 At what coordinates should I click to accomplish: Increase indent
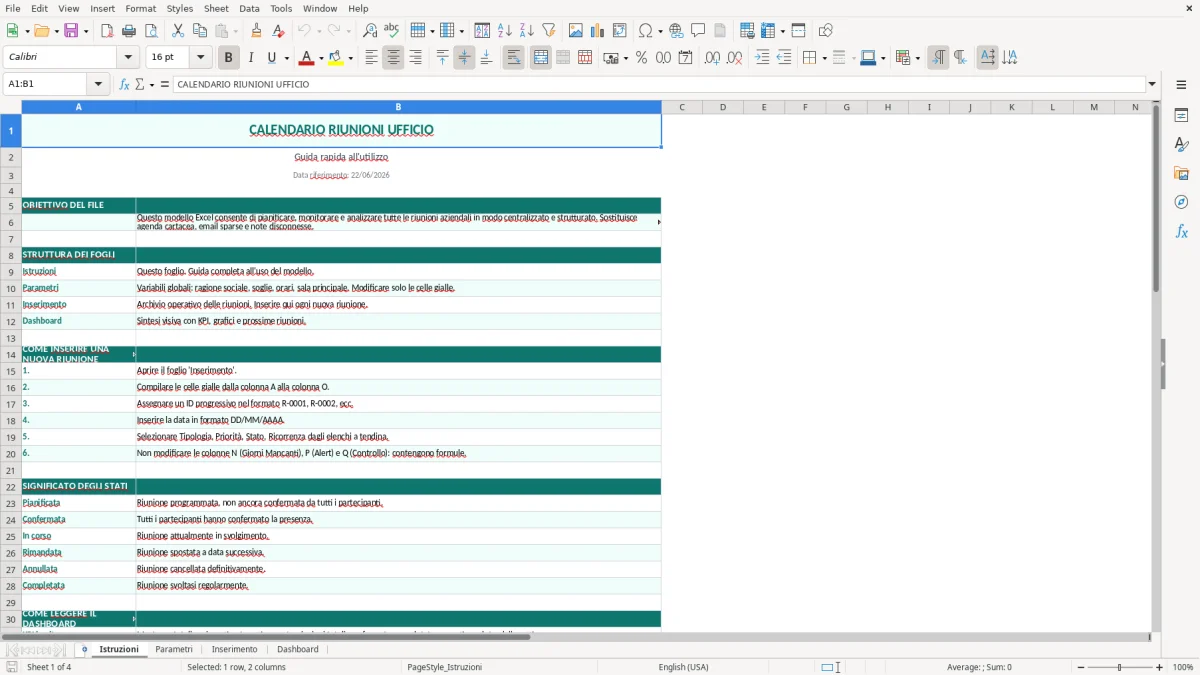click(x=762, y=58)
